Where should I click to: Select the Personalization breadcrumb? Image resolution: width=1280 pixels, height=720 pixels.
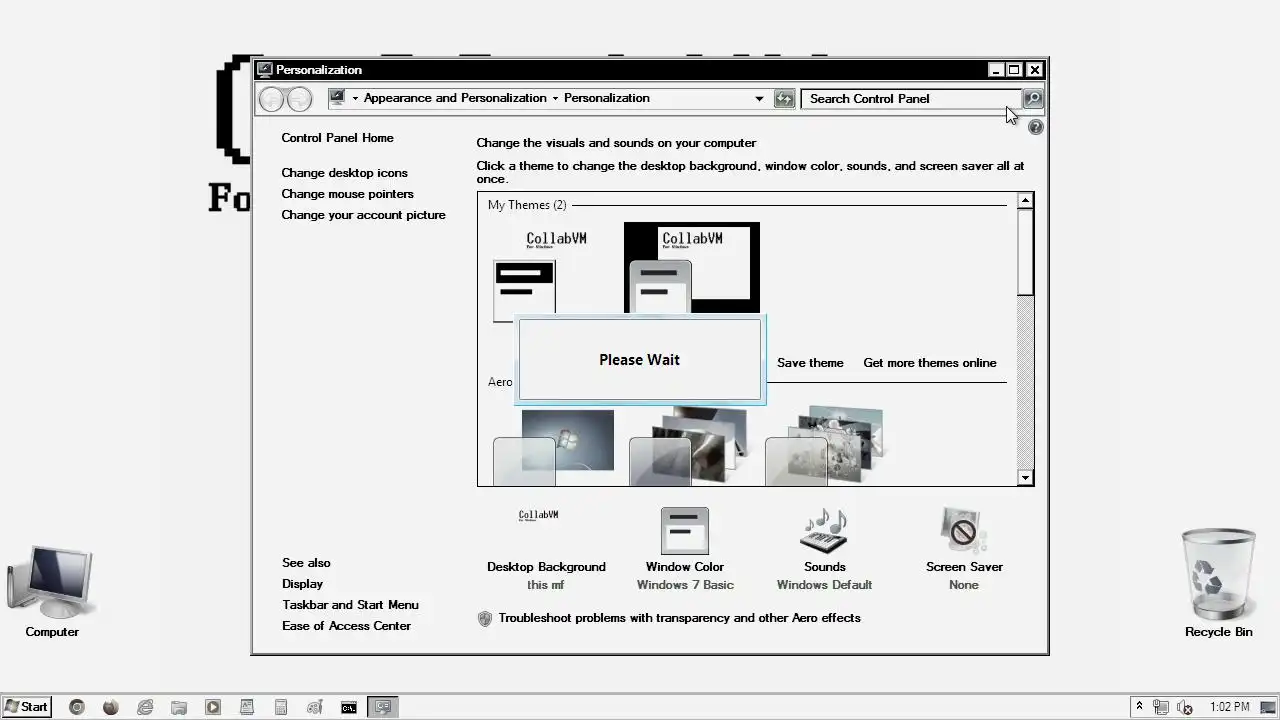tap(607, 98)
